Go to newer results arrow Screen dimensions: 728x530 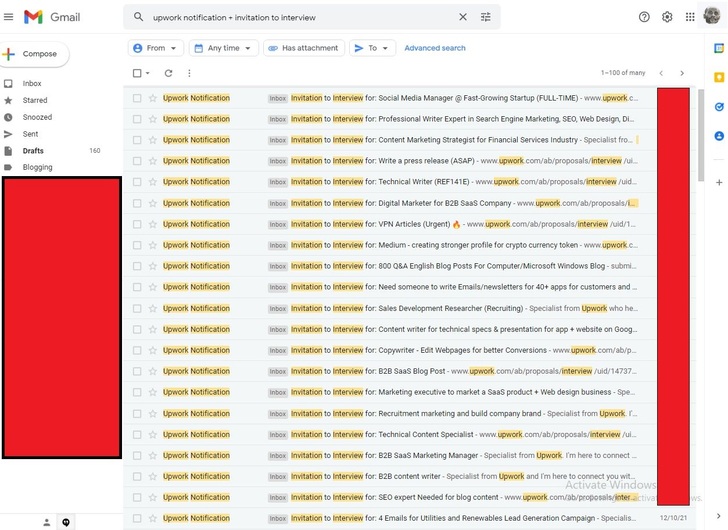tap(661, 73)
